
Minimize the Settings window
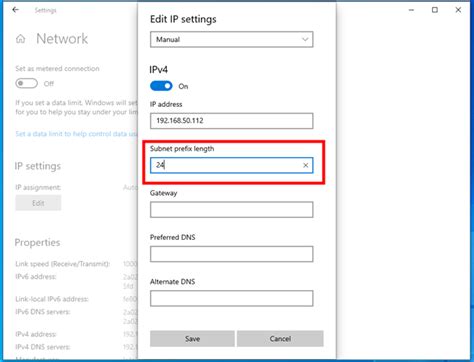(411, 10)
